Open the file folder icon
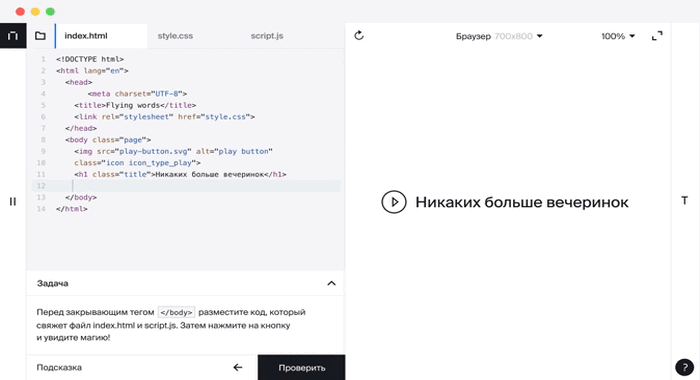Image resolution: width=700 pixels, height=380 pixels. tap(40, 36)
